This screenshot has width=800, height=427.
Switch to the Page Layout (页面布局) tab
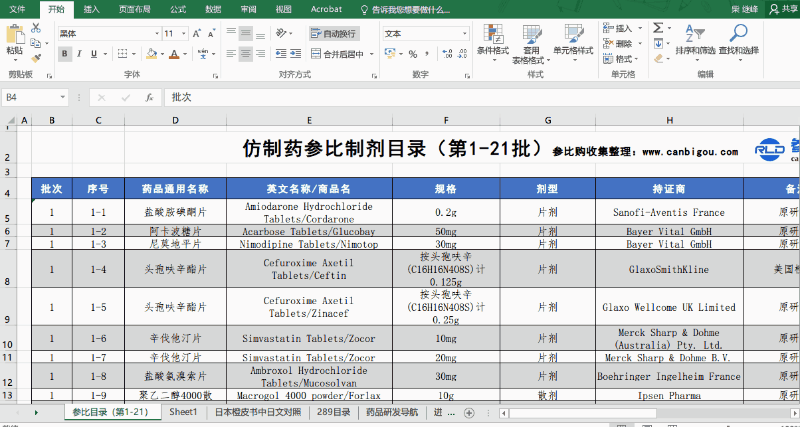pyautogui.click(x=134, y=9)
